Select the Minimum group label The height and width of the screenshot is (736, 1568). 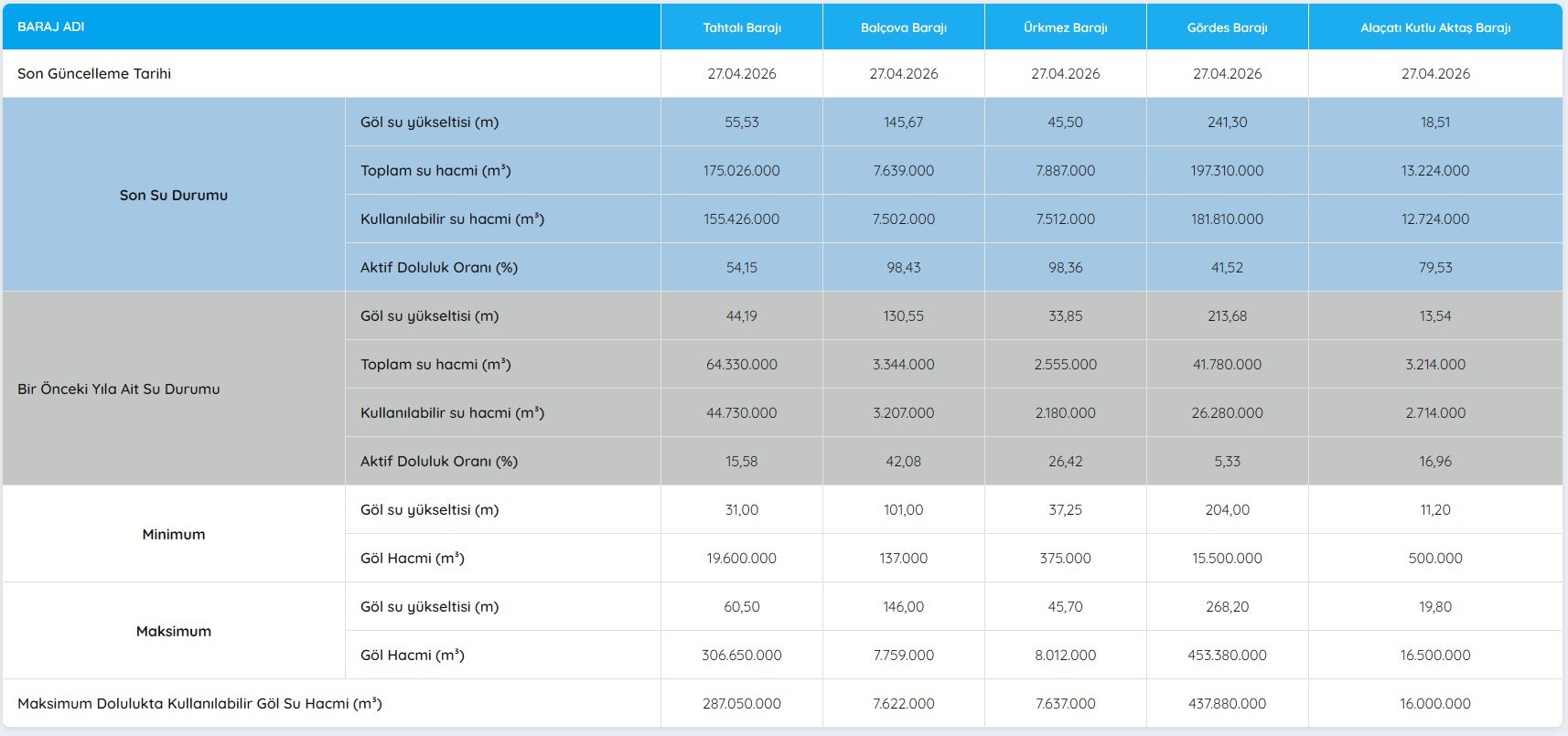(x=173, y=534)
